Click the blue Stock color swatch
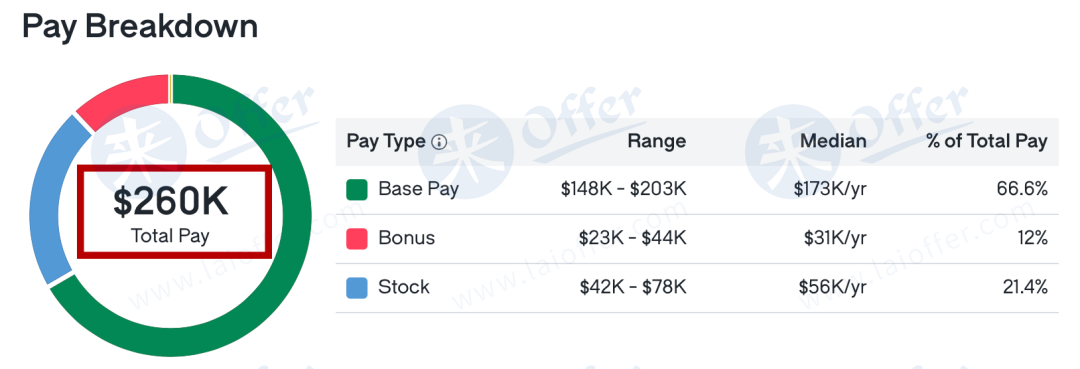The image size is (1080, 369). (357, 288)
